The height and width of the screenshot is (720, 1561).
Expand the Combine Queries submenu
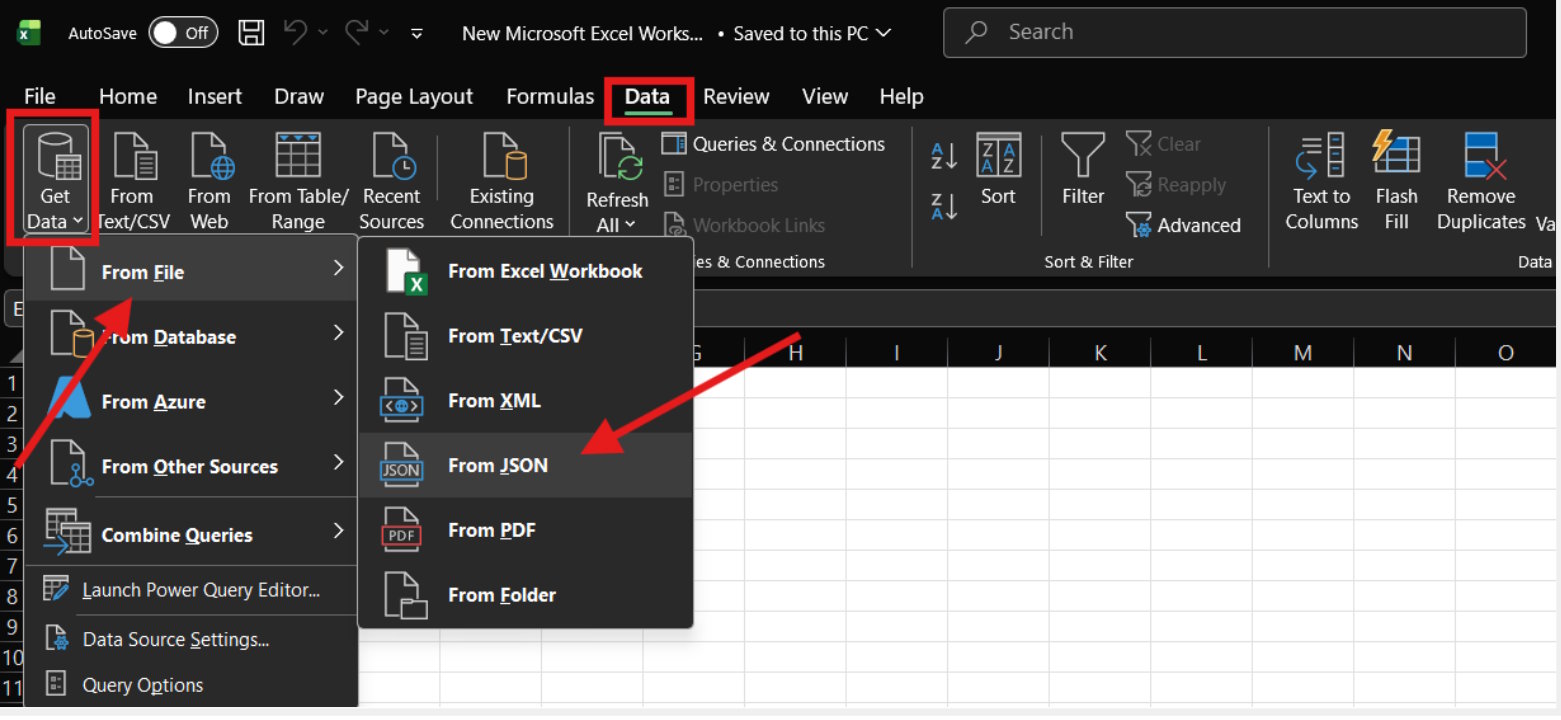pyautogui.click(x=191, y=534)
